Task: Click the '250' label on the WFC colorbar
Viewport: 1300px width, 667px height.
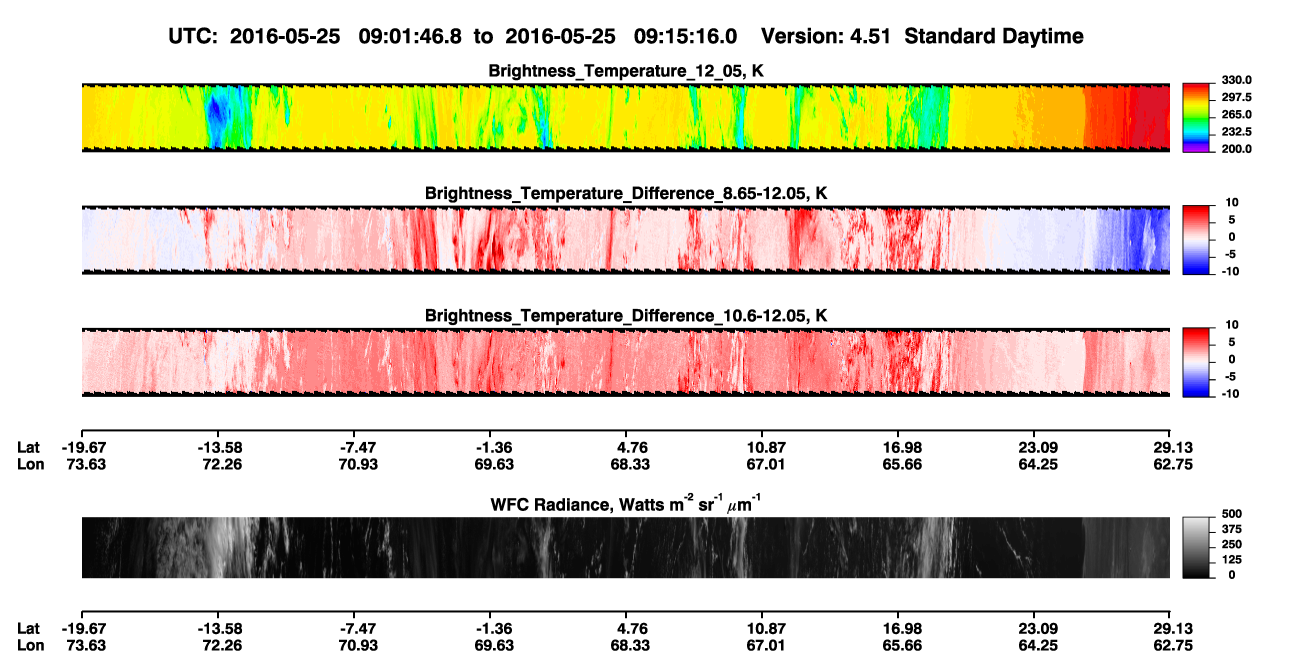Action: coord(1232,544)
